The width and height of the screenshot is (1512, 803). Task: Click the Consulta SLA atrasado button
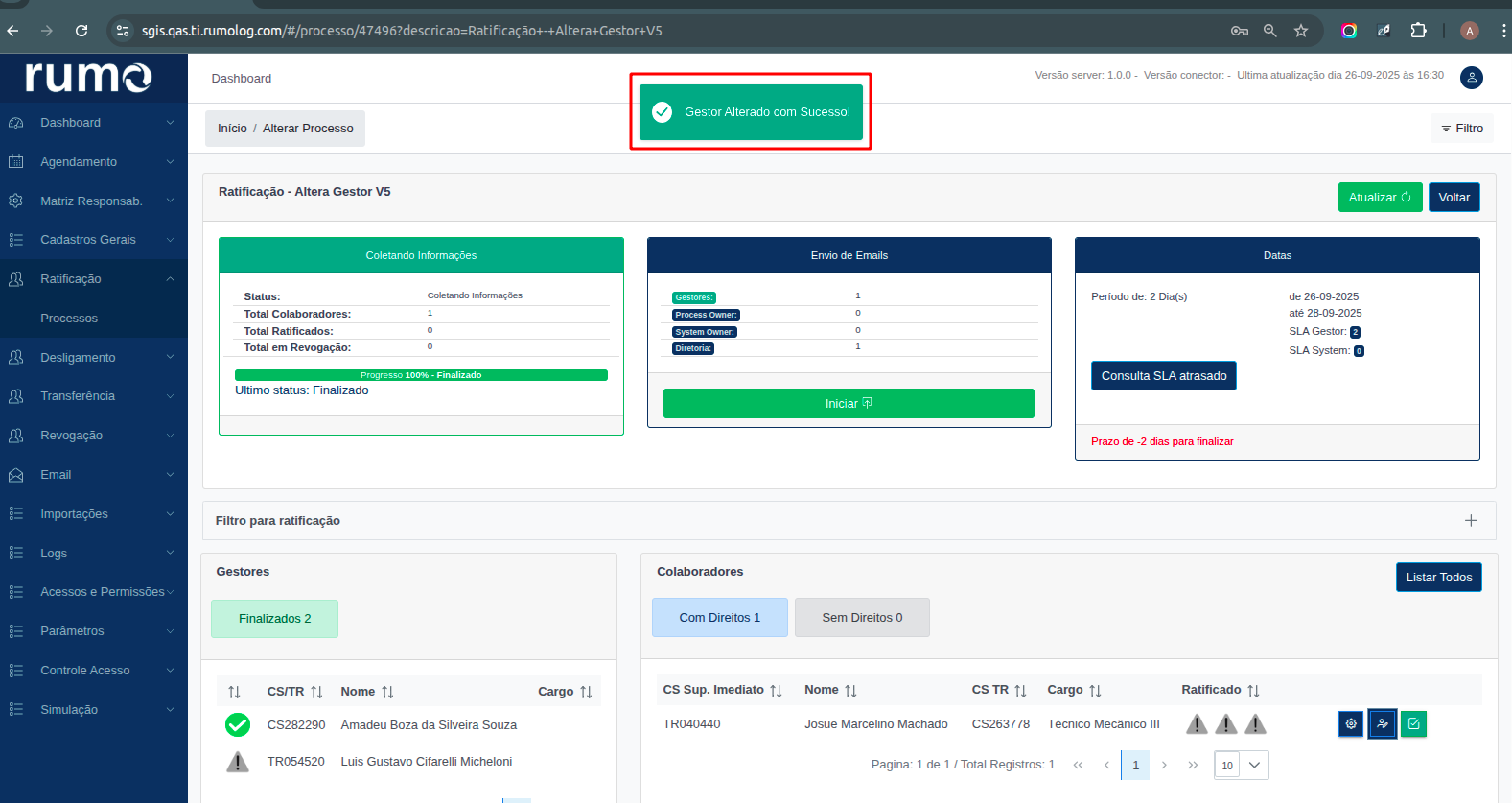pos(1163,376)
